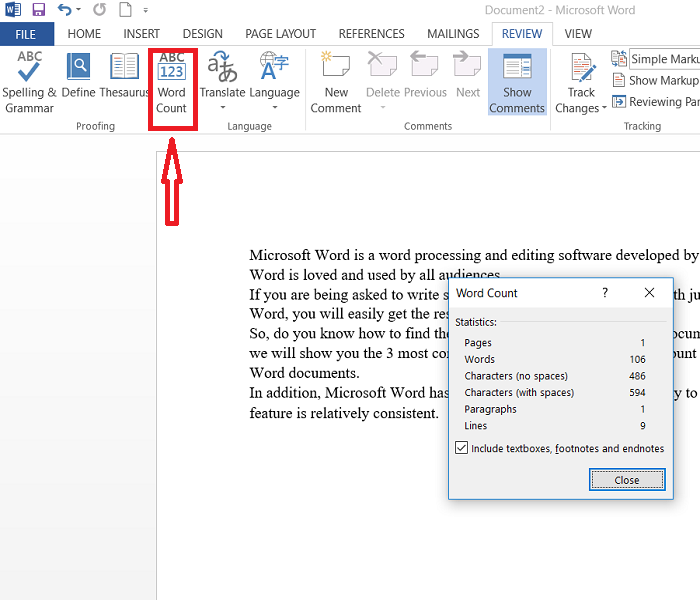Expand the Translate dropdown arrow

click(223, 107)
